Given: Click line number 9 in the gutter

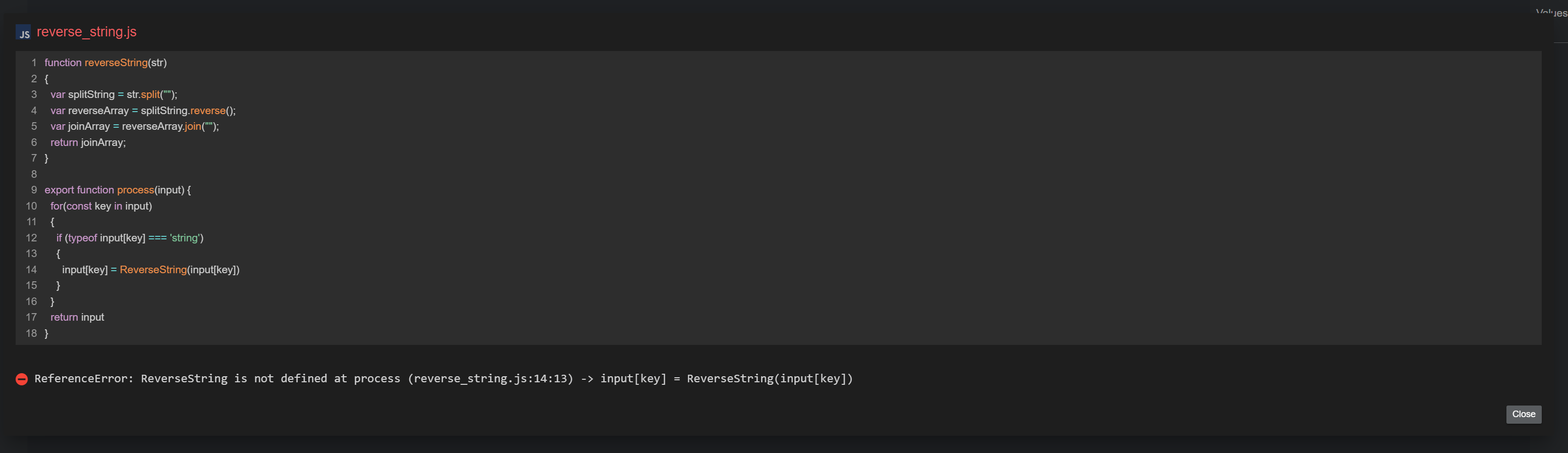Looking at the screenshot, I should point(34,190).
